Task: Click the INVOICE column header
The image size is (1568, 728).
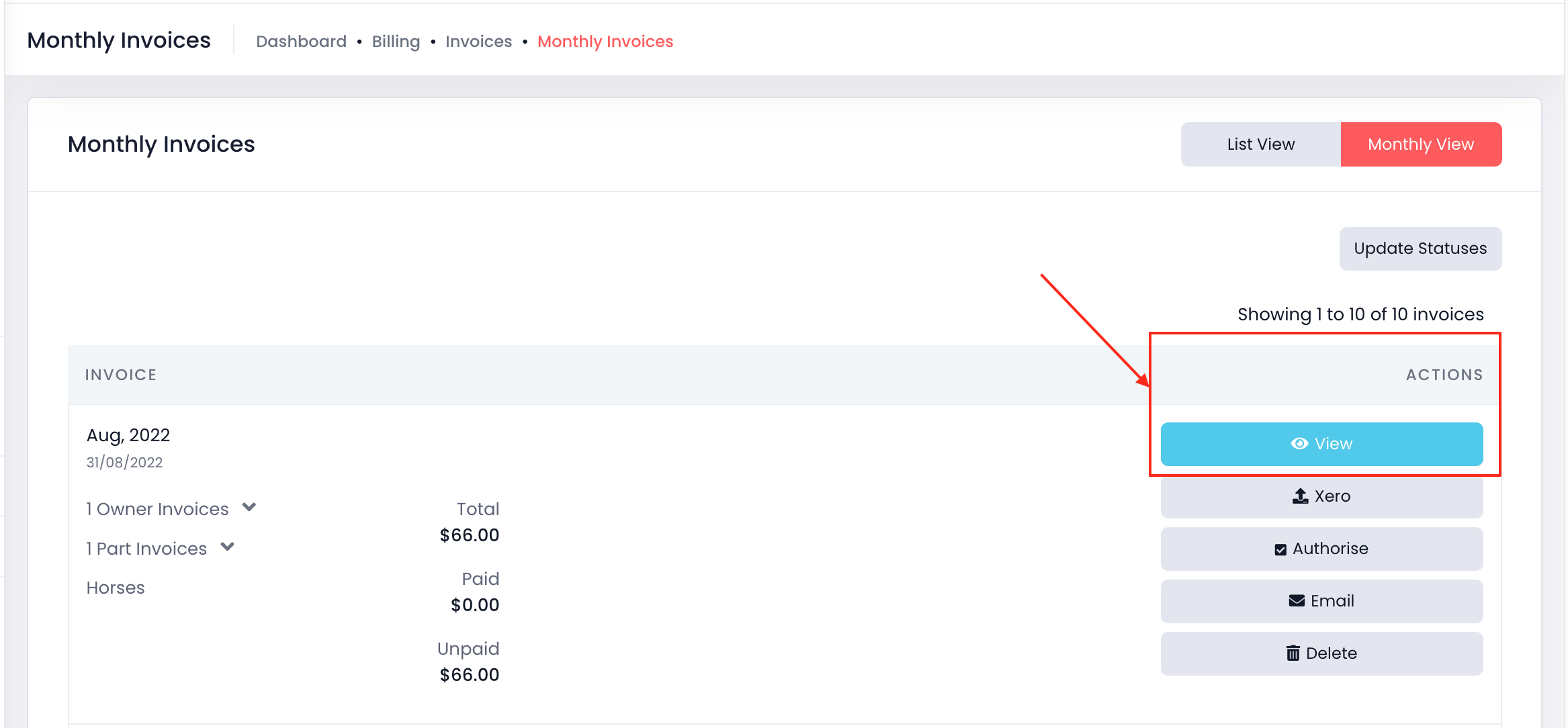Action: pyautogui.click(x=121, y=375)
